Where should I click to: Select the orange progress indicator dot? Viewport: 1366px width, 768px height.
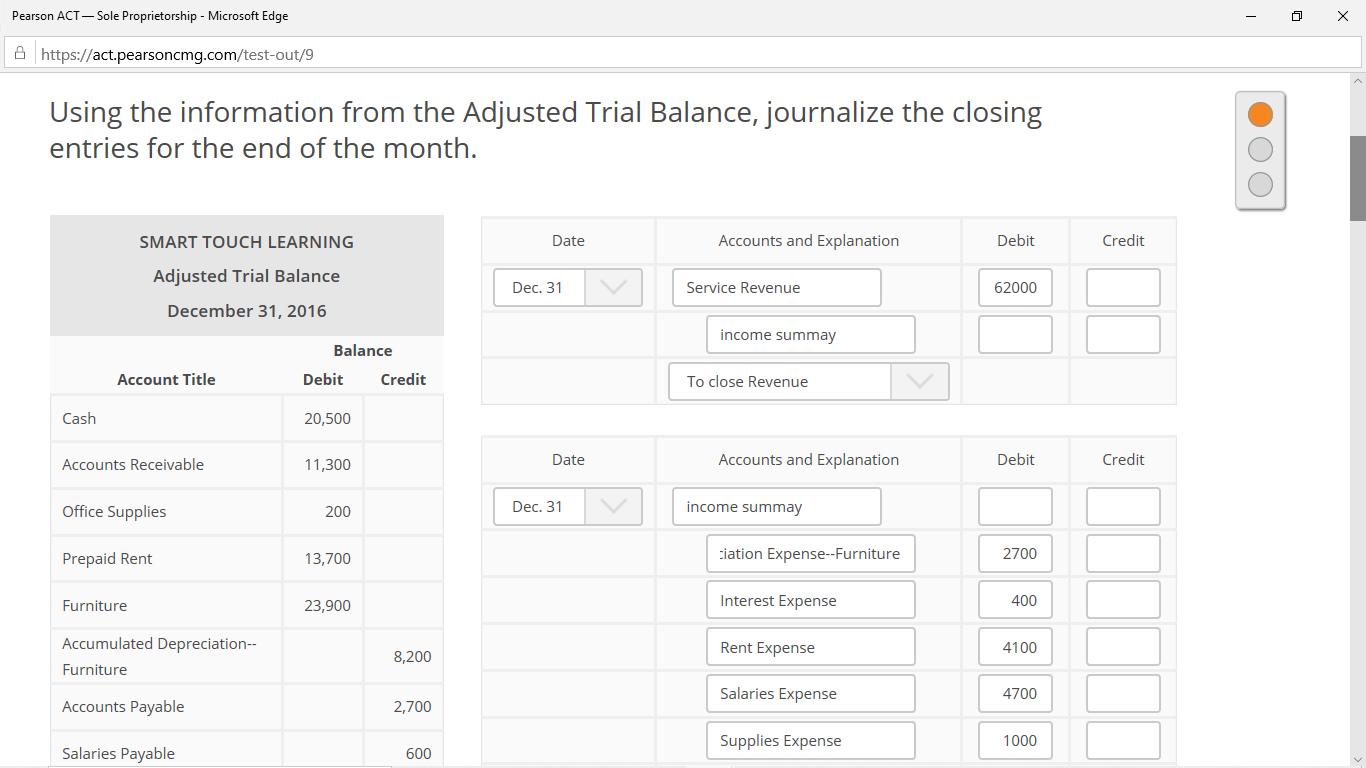tap(1261, 114)
